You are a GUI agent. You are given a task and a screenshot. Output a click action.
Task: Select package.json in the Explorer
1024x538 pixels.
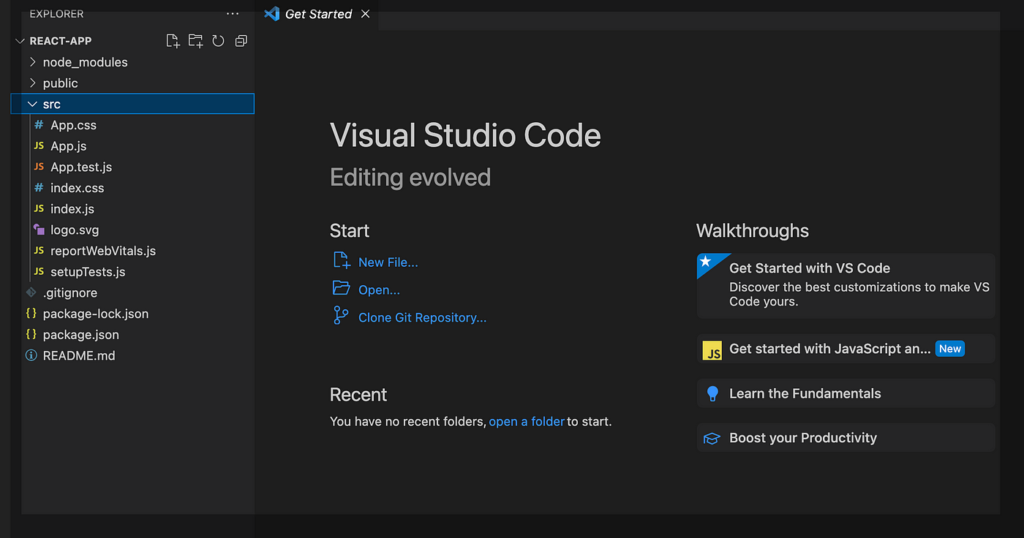pos(80,335)
